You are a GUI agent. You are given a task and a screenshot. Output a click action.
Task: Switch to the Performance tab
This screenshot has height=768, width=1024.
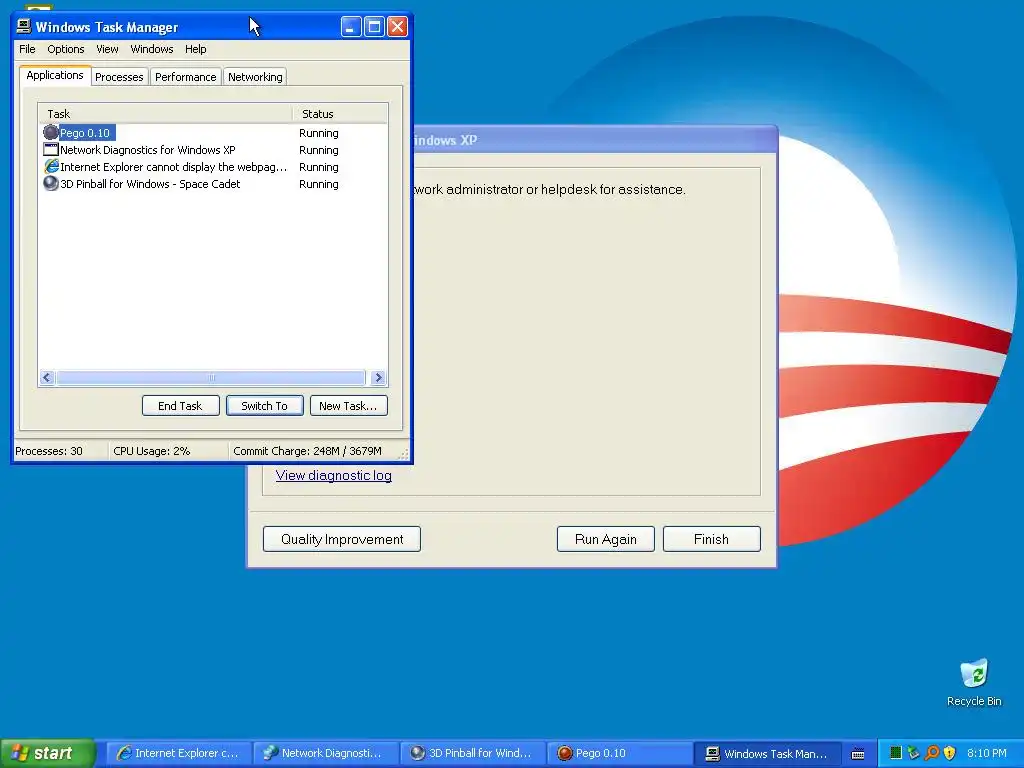(185, 77)
